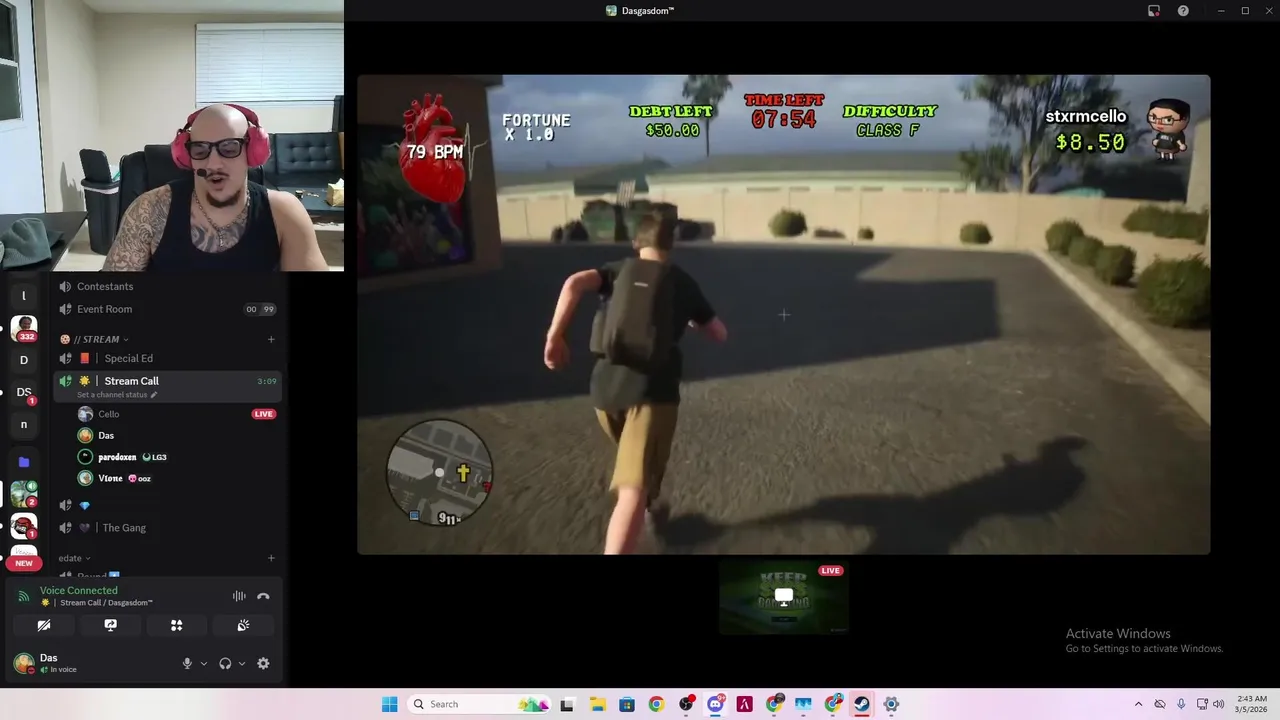Screen dimensions: 1280x720
Task: Open Steam from taskbar
Action: tap(862, 704)
